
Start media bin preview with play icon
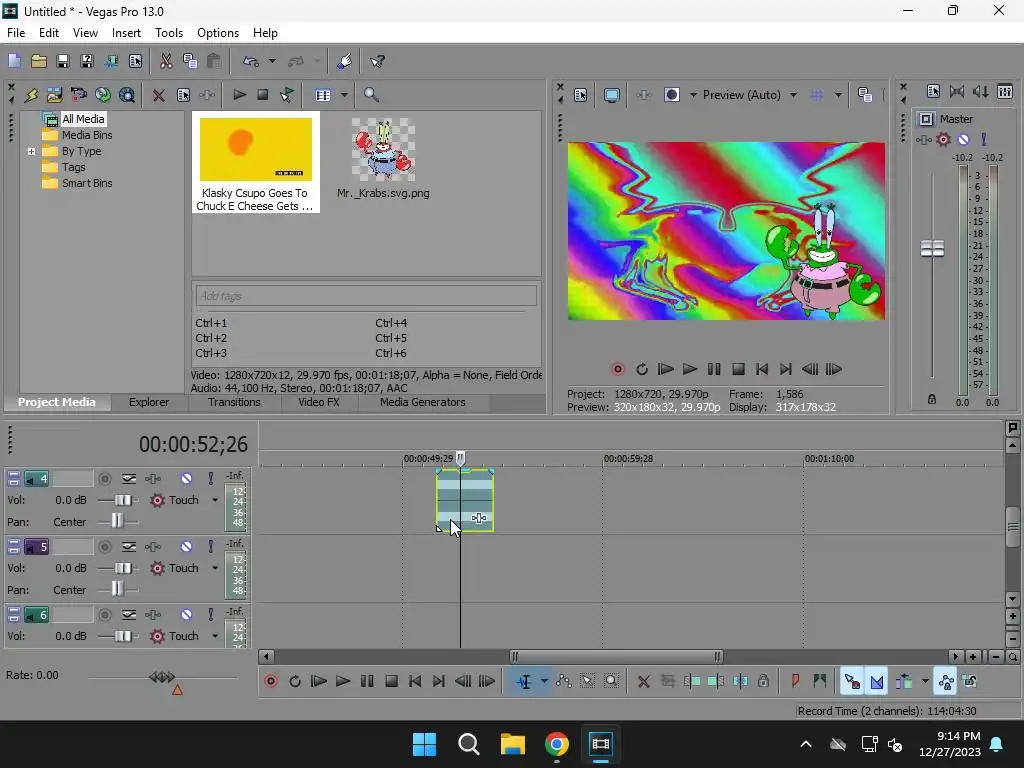click(239, 95)
